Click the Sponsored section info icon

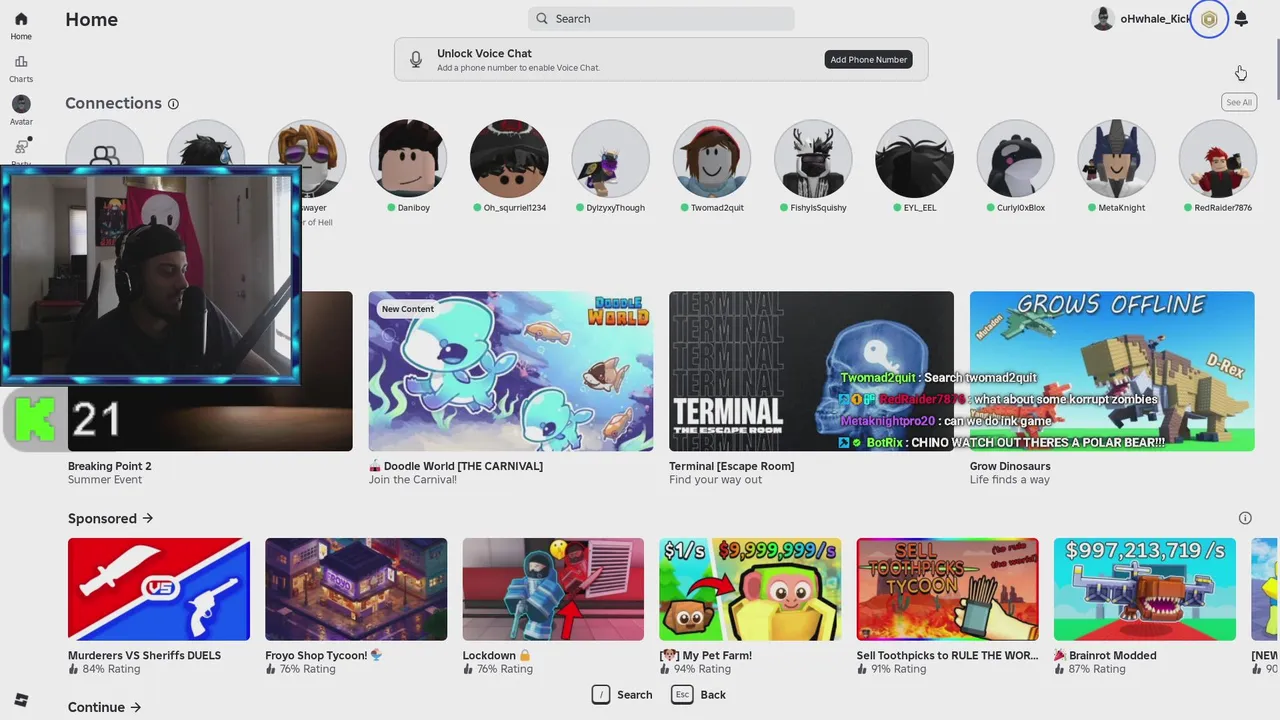(x=1245, y=518)
